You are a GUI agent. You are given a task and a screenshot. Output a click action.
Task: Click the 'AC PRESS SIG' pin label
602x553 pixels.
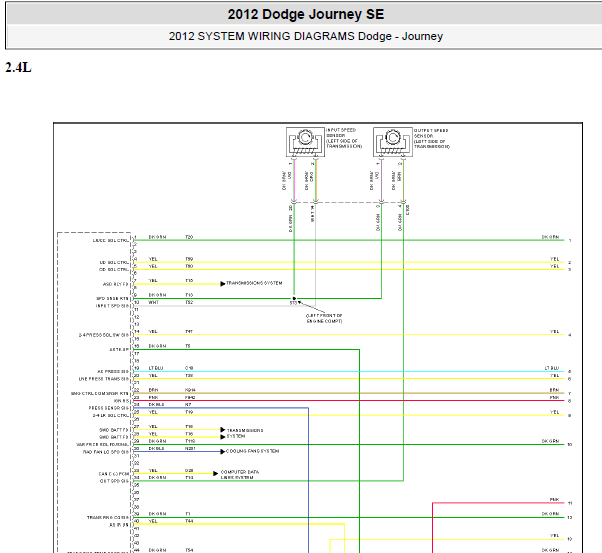click(x=113, y=372)
